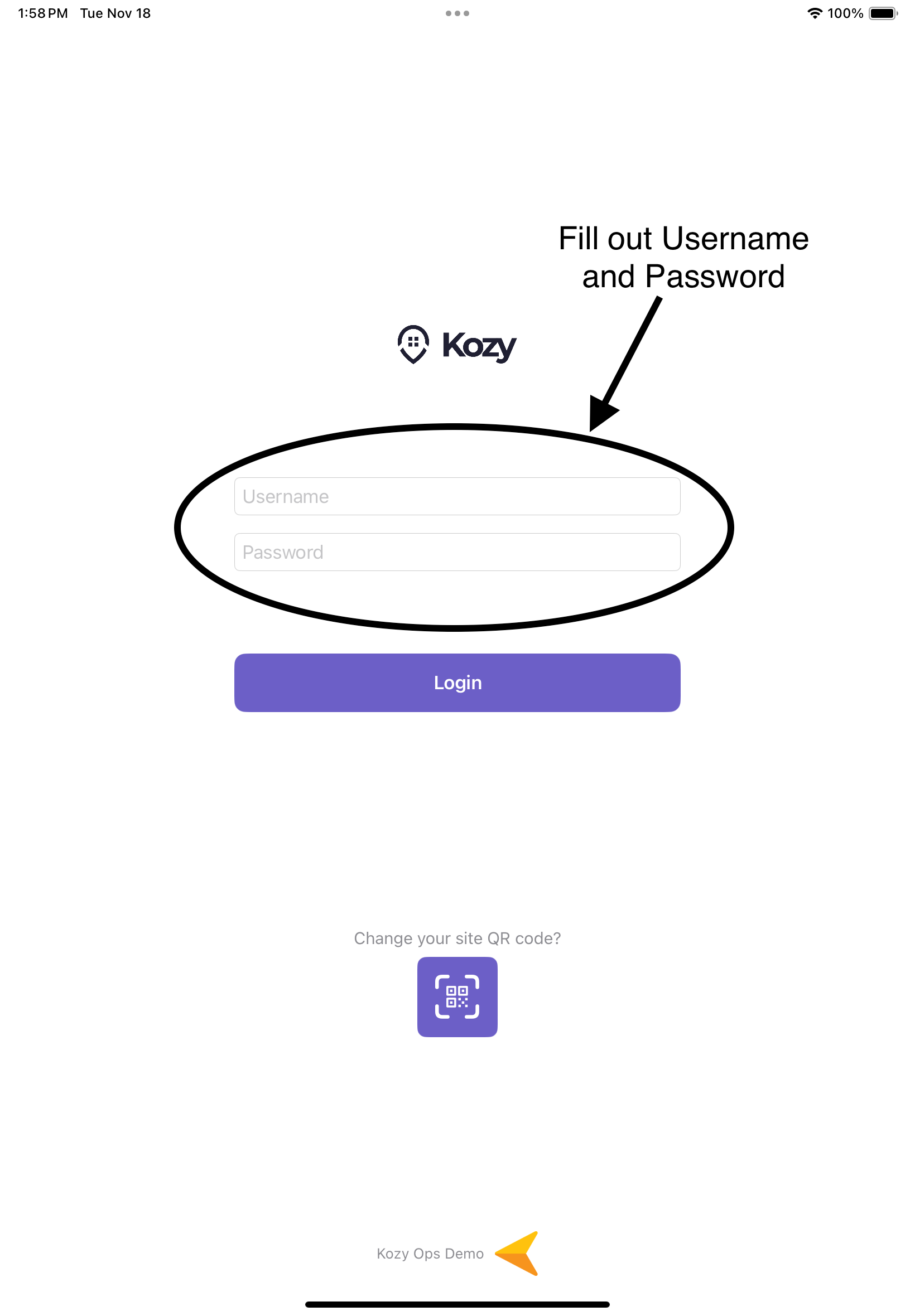Tap the Kozy map-pin logo icon
Image resolution: width=915 pixels, height=1316 pixels.
[x=413, y=343]
